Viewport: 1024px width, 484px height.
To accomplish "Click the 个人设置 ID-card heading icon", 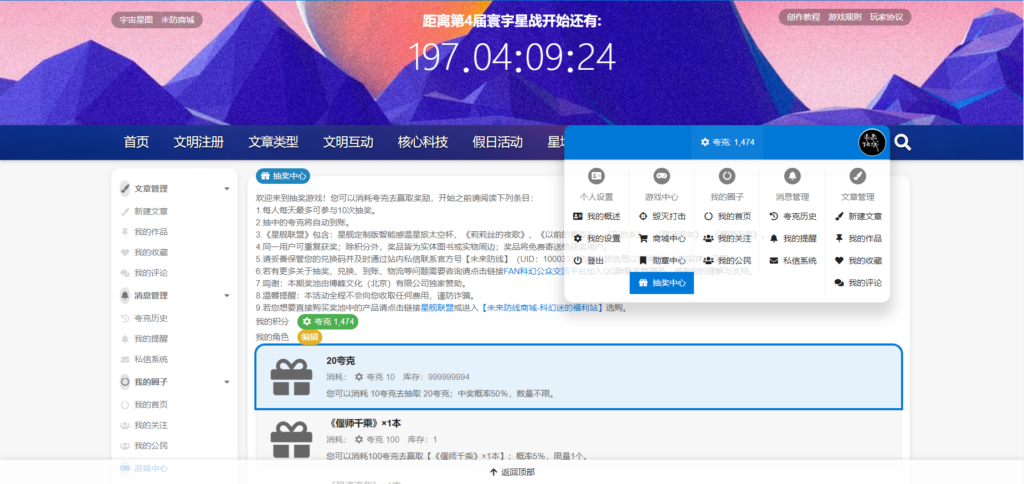I will (x=596, y=176).
